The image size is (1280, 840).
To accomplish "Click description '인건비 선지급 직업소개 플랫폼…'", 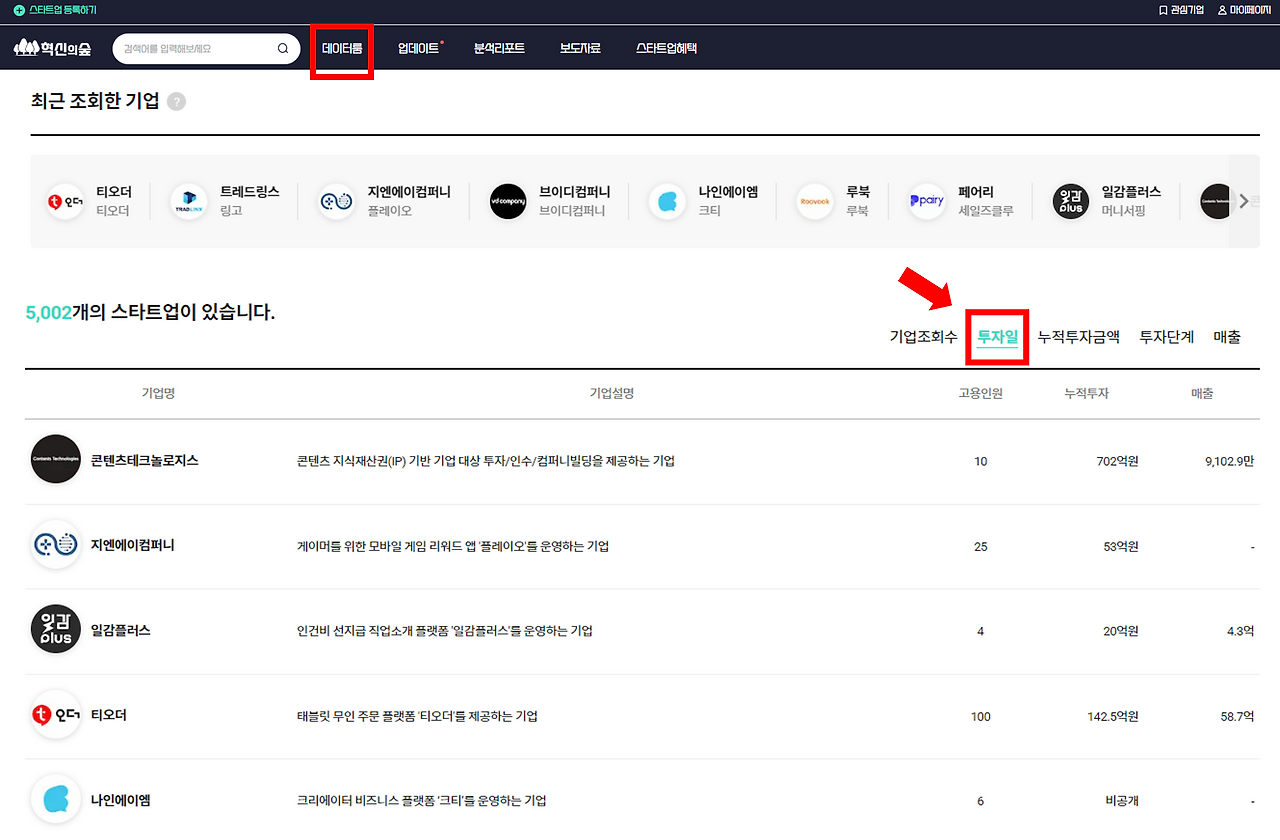I will [x=445, y=631].
